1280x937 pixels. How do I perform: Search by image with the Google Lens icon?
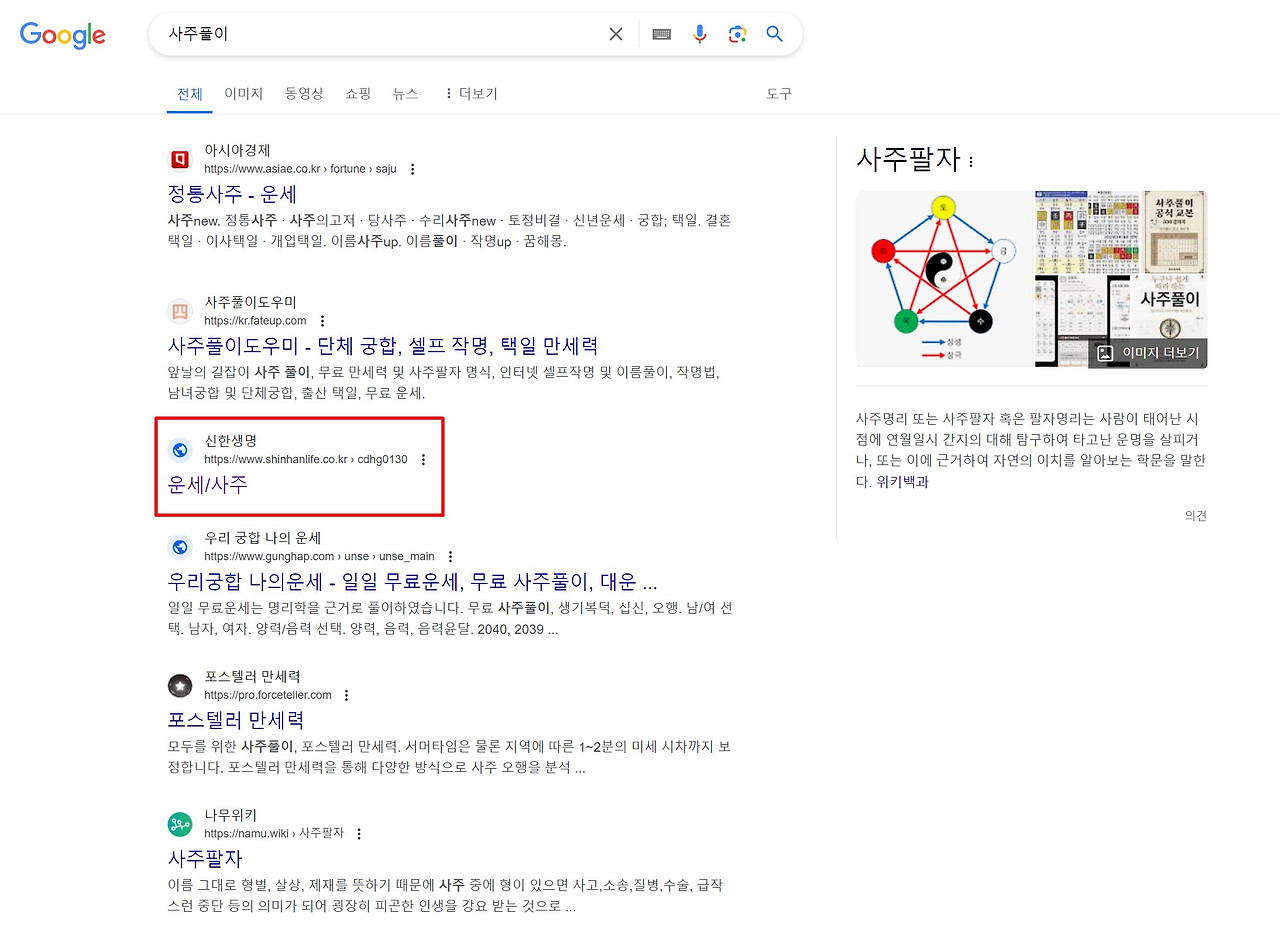[x=737, y=33]
